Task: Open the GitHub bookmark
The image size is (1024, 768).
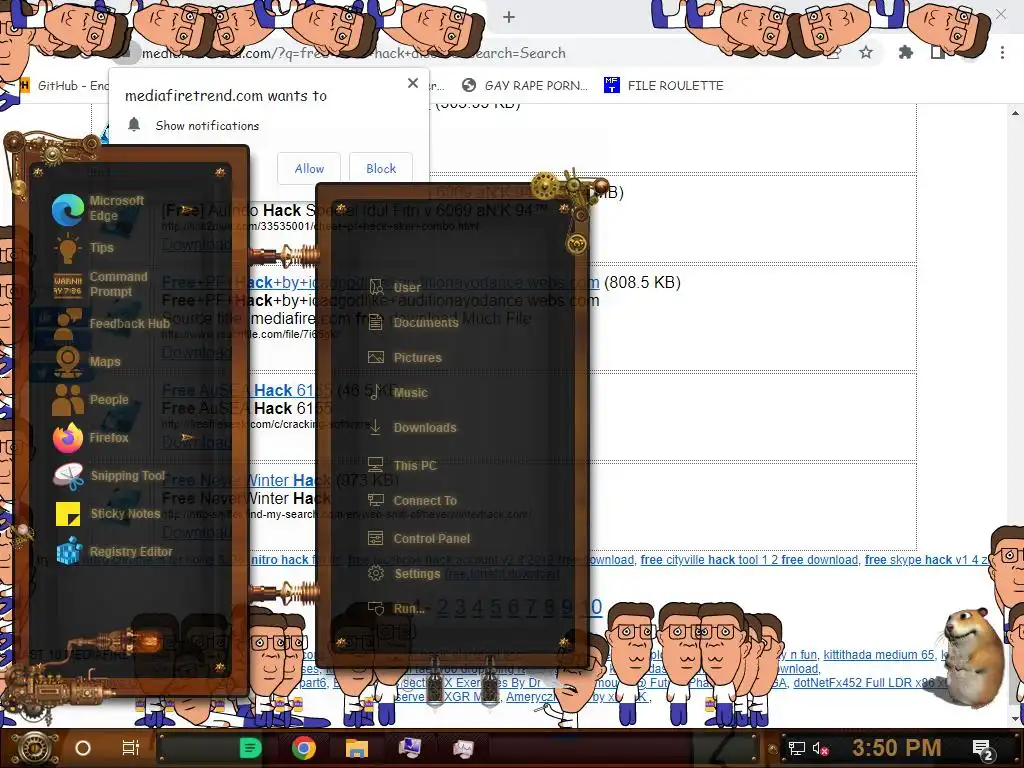Action: (x=64, y=86)
